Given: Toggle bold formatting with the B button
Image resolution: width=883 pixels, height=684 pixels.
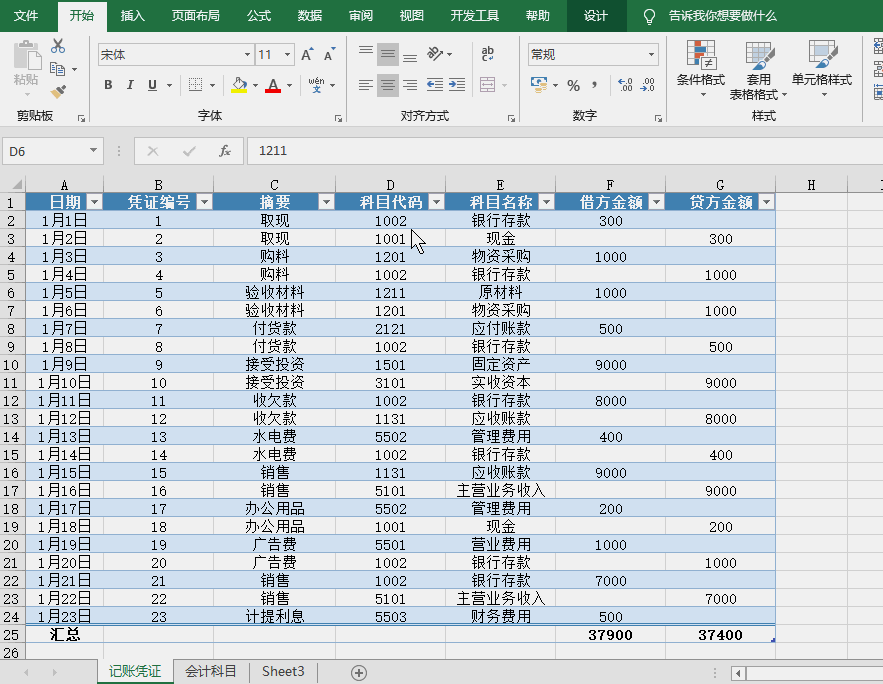Looking at the screenshot, I should click(x=108, y=85).
